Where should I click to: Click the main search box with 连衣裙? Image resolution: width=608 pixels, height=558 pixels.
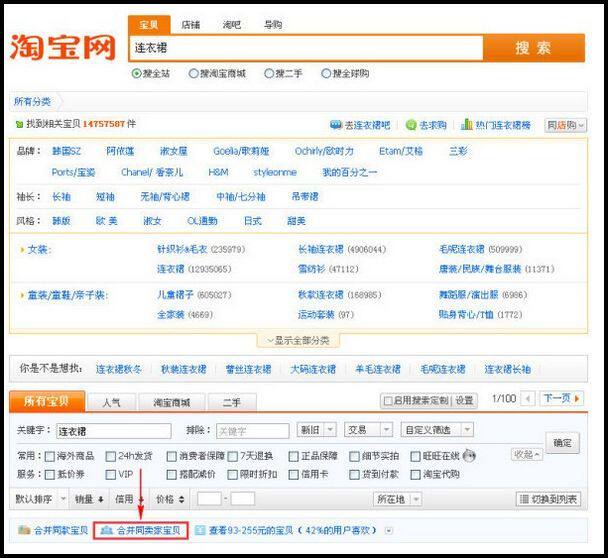(306, 48)
